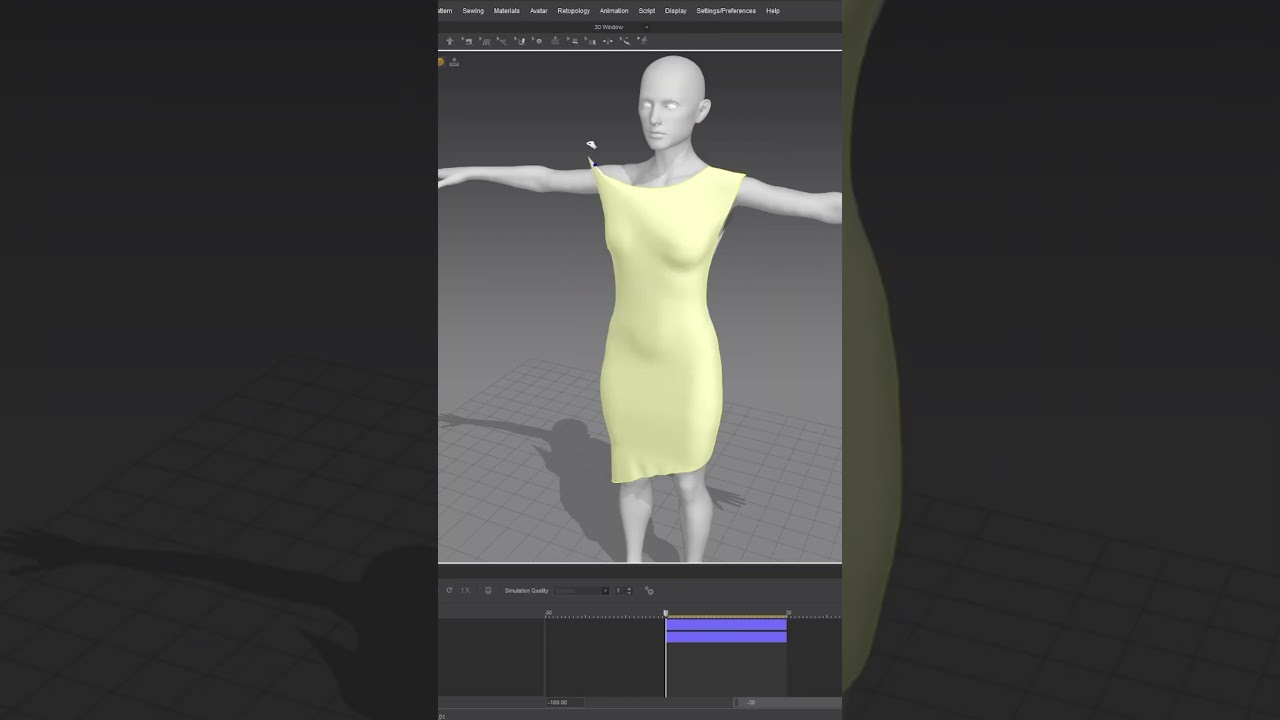Click the slanted hatched-lines tool icon

[485, 41]
